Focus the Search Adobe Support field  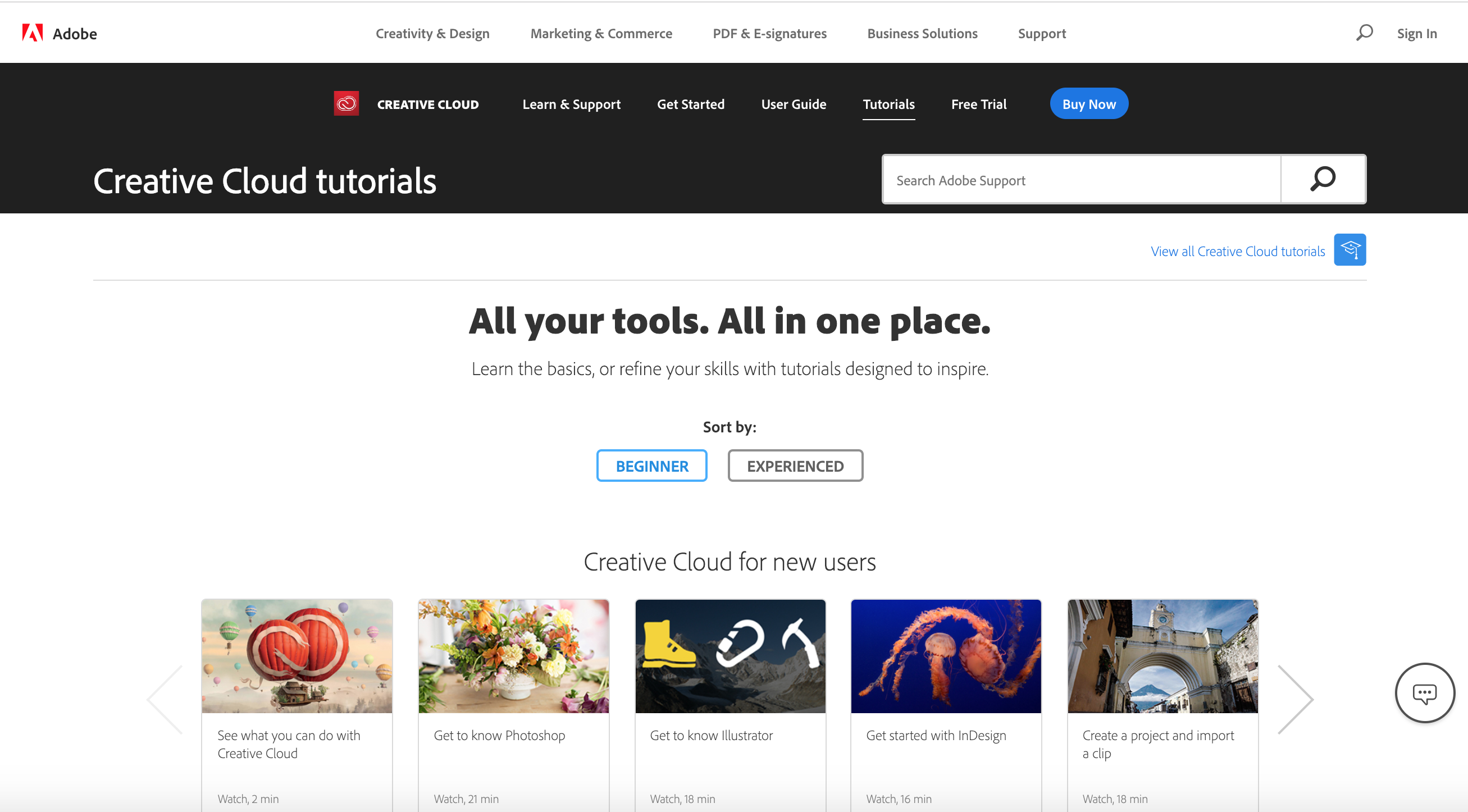click(x=1082, y=180)
